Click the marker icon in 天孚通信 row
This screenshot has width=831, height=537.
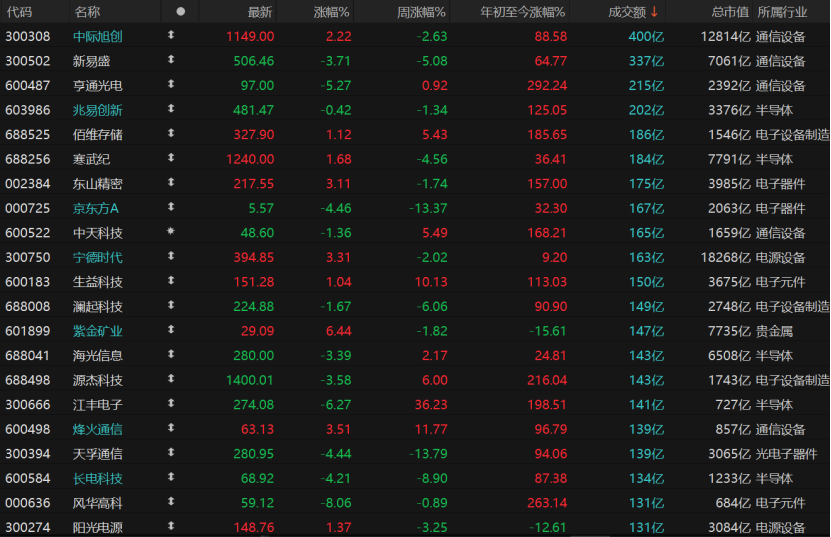click(171, 452)
